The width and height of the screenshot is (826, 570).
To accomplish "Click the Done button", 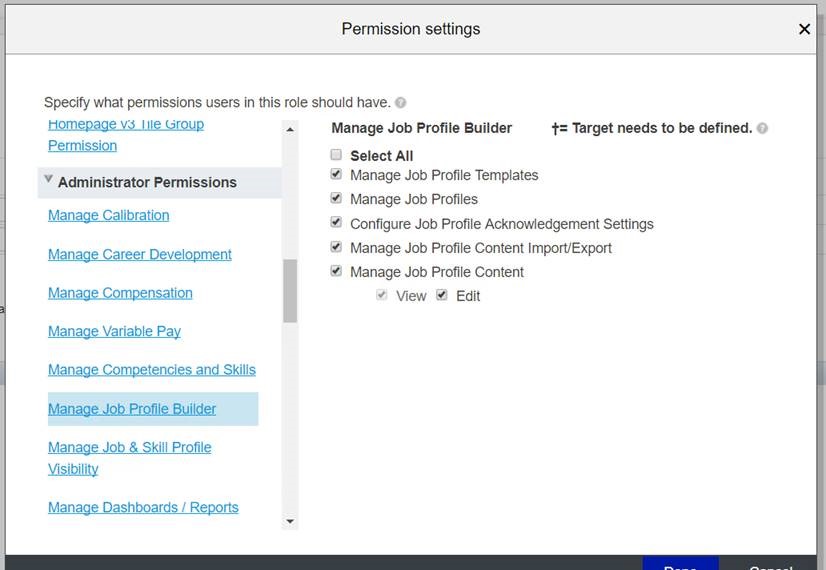I will pyautogui.click(x=680, y=563).
